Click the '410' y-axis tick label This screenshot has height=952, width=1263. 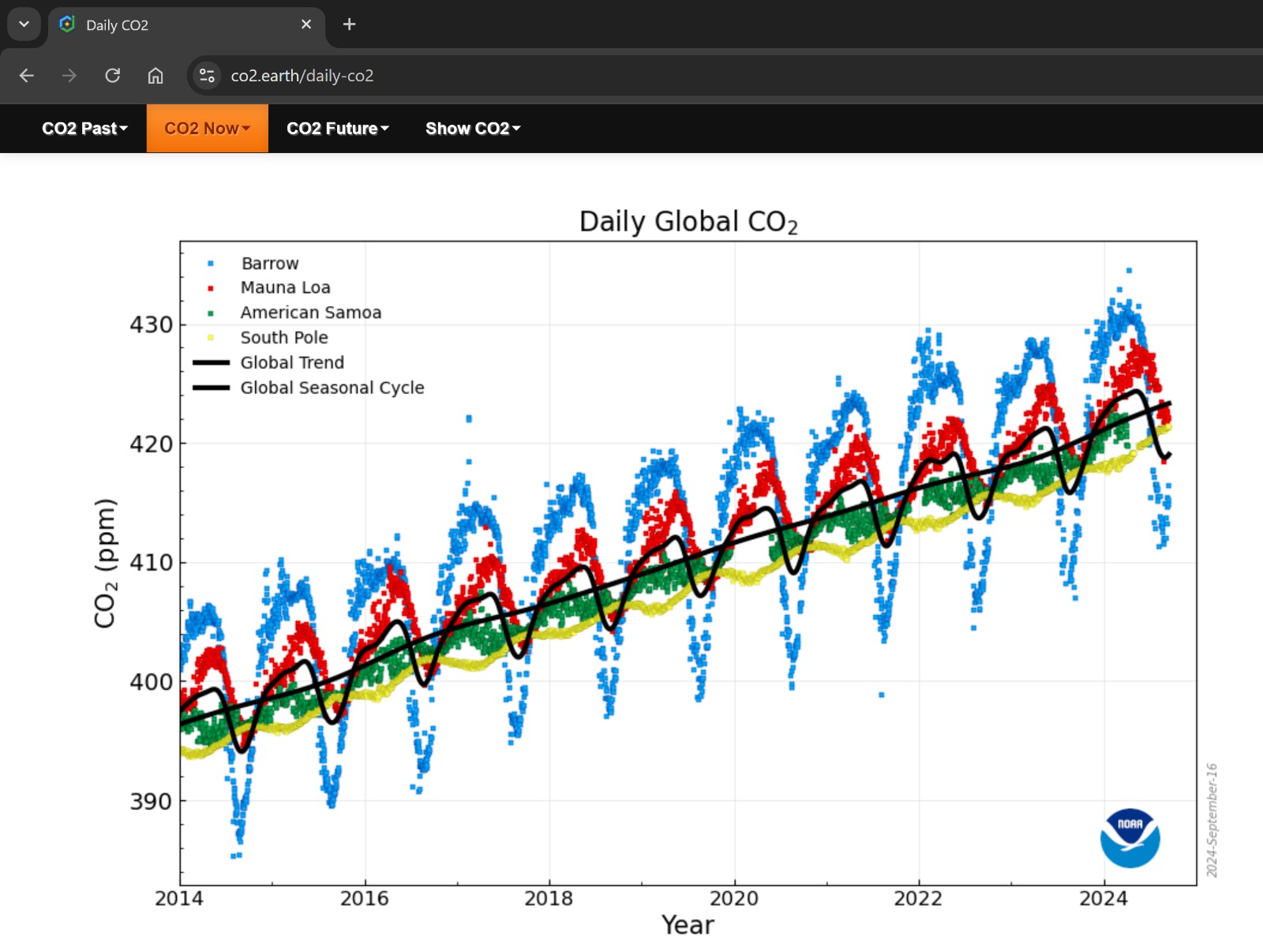click(151, 563)
